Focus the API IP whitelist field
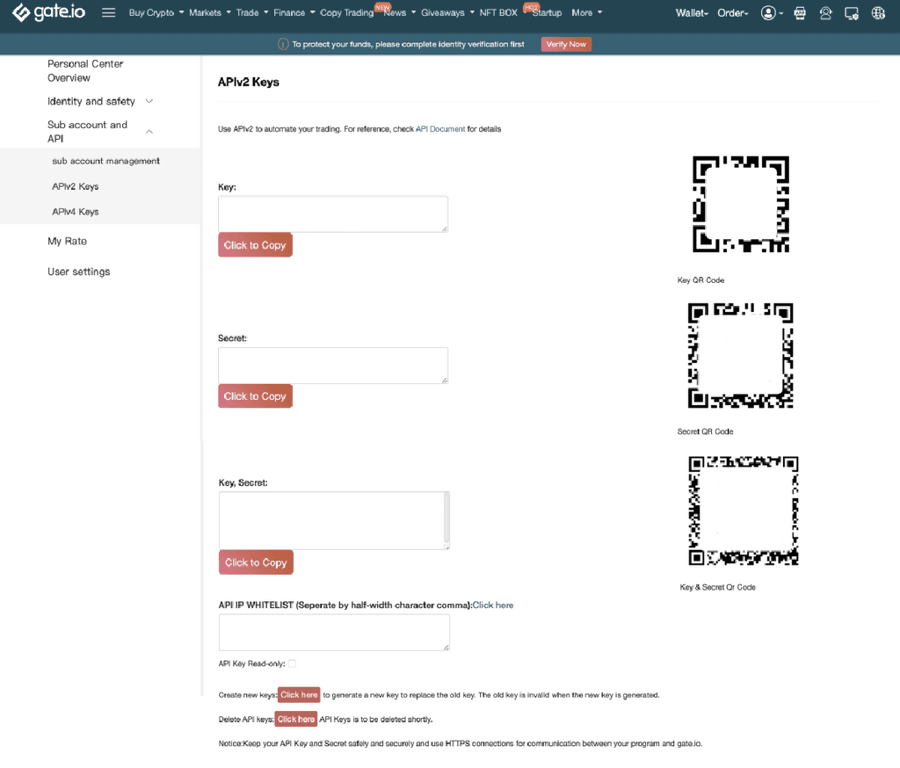This screenshot has height=768, width=900. [x=334, y=633]
